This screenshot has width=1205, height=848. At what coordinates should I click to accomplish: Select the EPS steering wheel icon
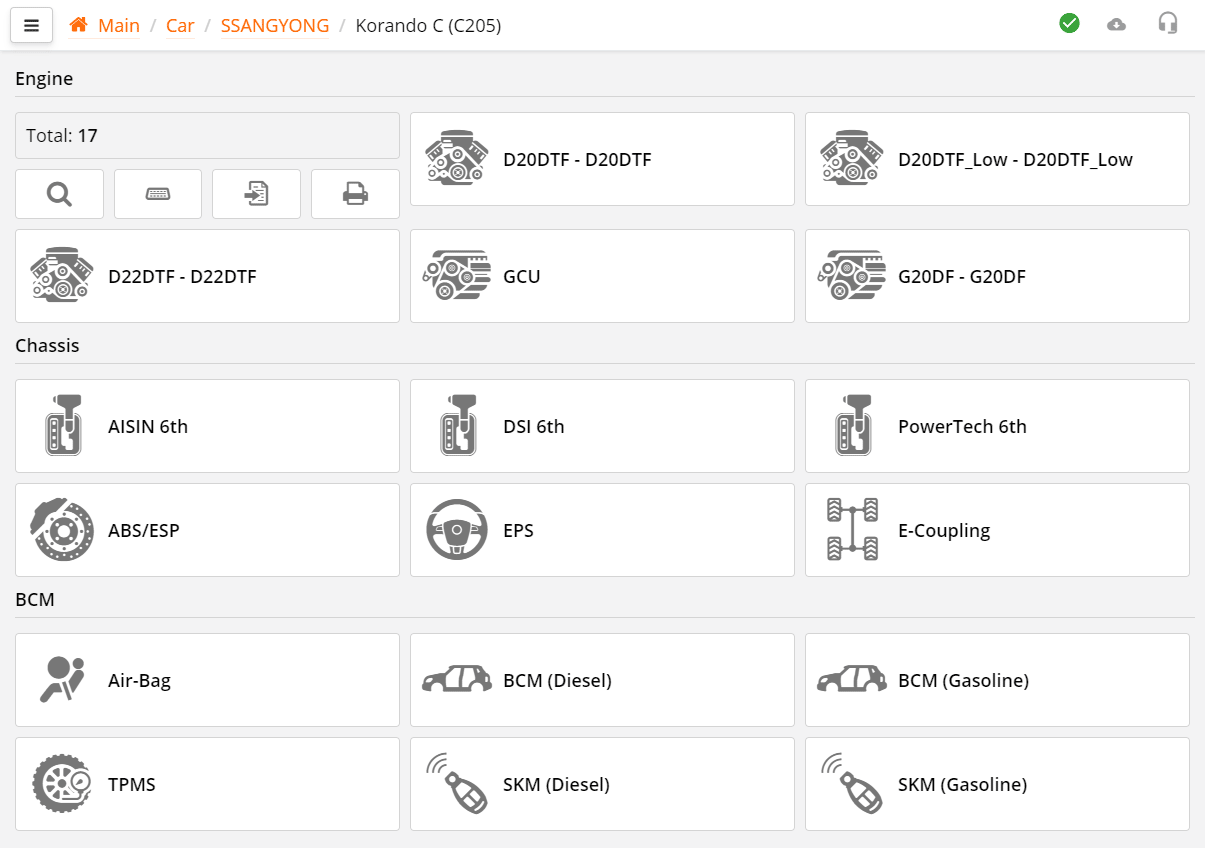[456, 530]
